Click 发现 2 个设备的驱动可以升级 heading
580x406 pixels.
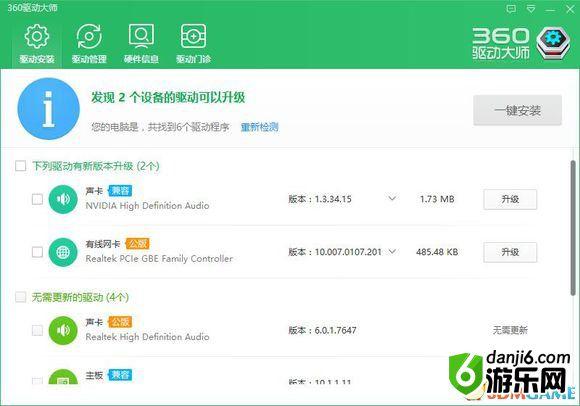coord(168,98)
